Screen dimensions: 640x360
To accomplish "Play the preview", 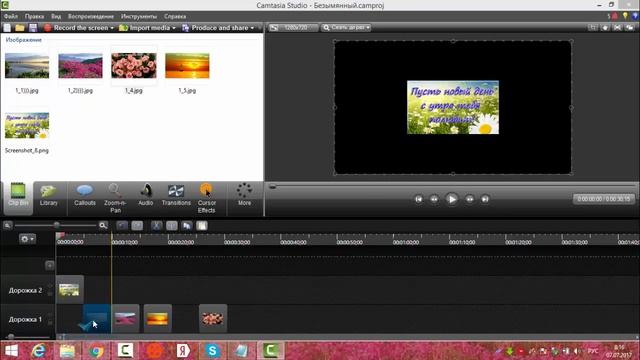I will pyautogui.click(x=452, y=199).
